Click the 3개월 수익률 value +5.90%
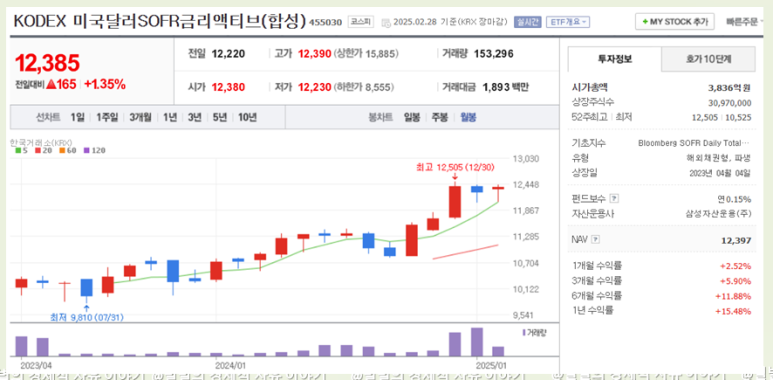 pyautogui.click(x=736, y=281)
